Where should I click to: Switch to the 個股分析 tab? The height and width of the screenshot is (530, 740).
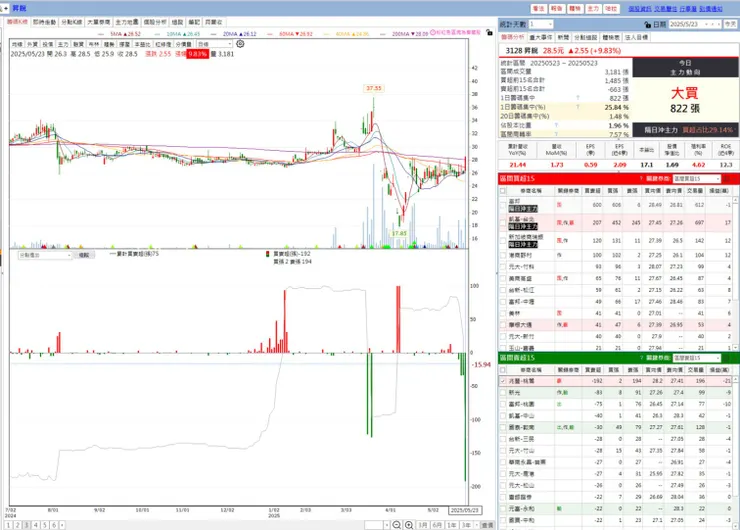[x=155, y=22]
